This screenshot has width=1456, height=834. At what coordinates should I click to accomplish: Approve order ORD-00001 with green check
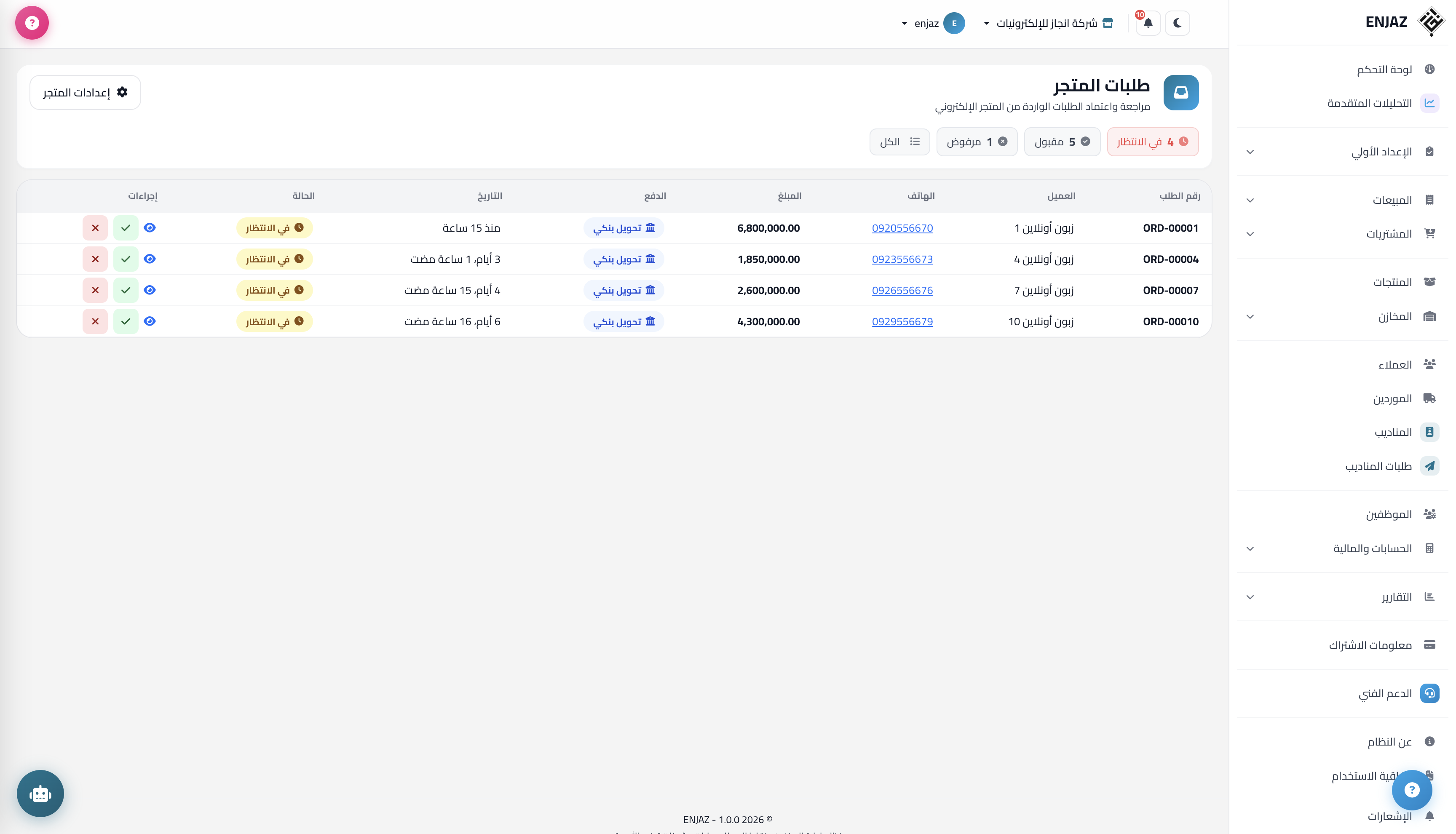click(x=126, y=228)
